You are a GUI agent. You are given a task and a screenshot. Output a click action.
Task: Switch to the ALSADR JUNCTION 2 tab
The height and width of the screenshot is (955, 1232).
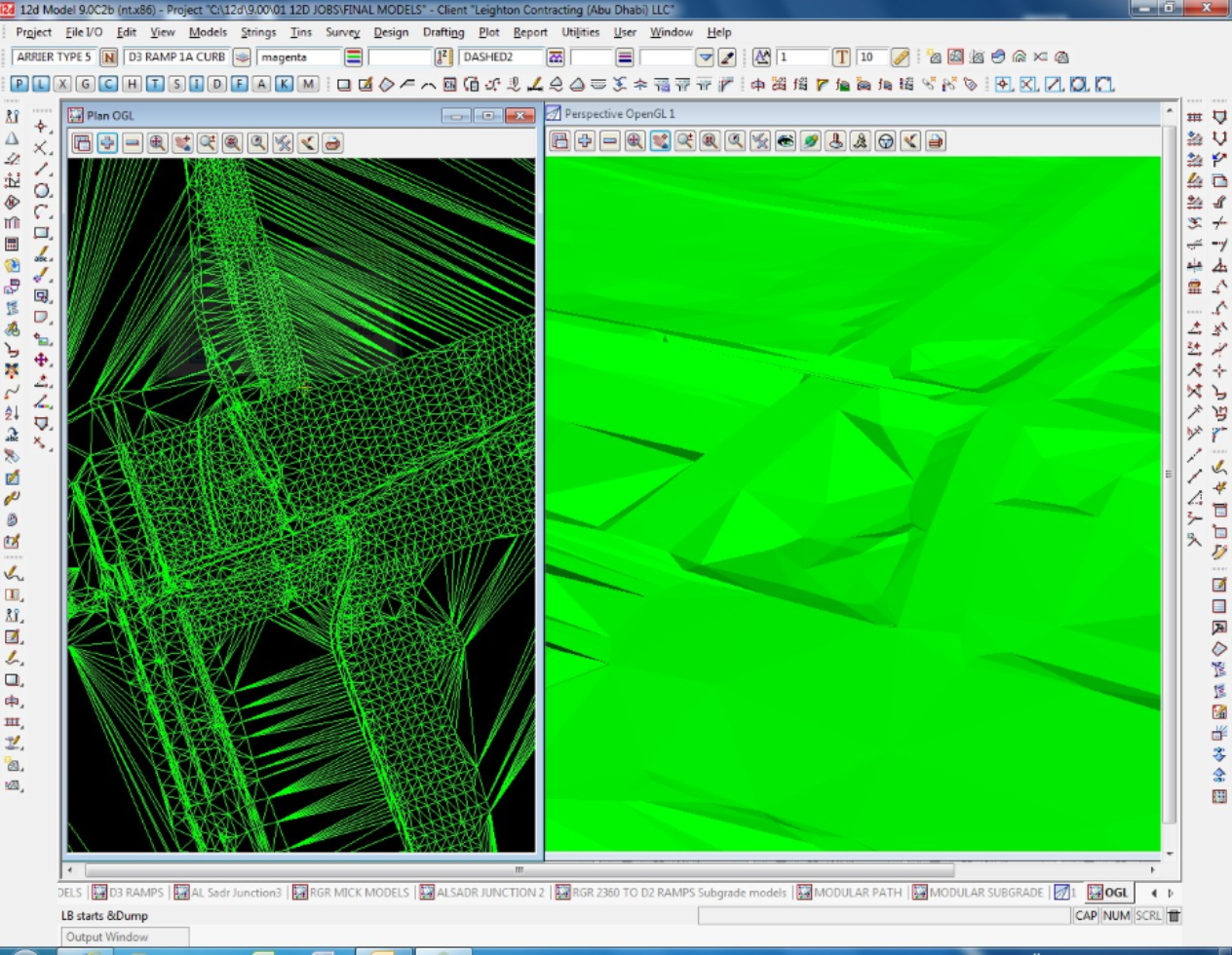click(482, 893)
